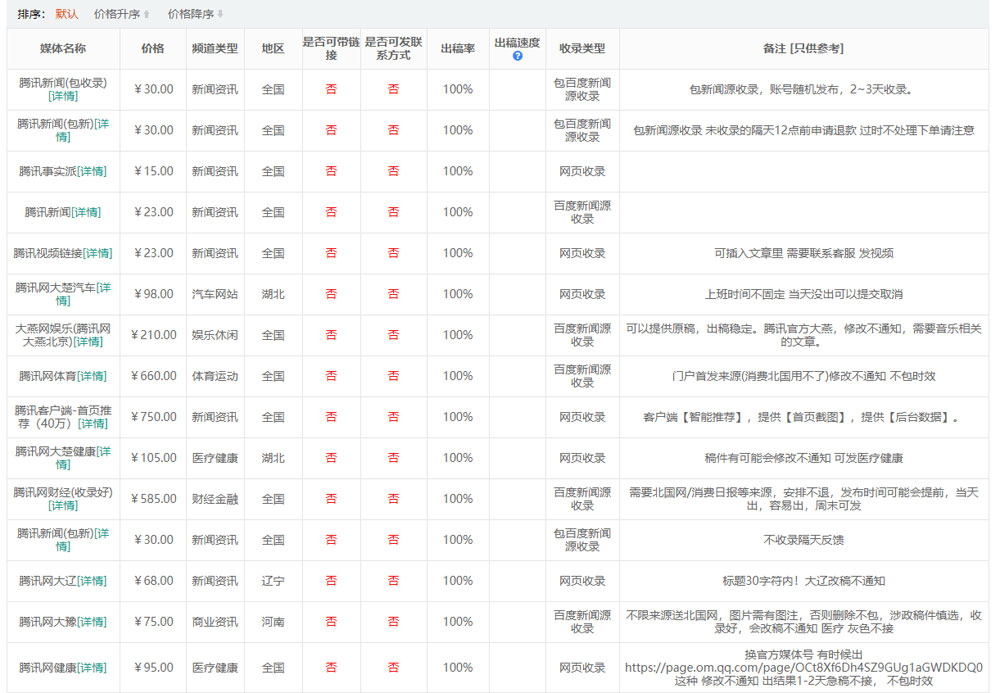Open 详情 for 腾讯客户端-首页推荐

93,423
